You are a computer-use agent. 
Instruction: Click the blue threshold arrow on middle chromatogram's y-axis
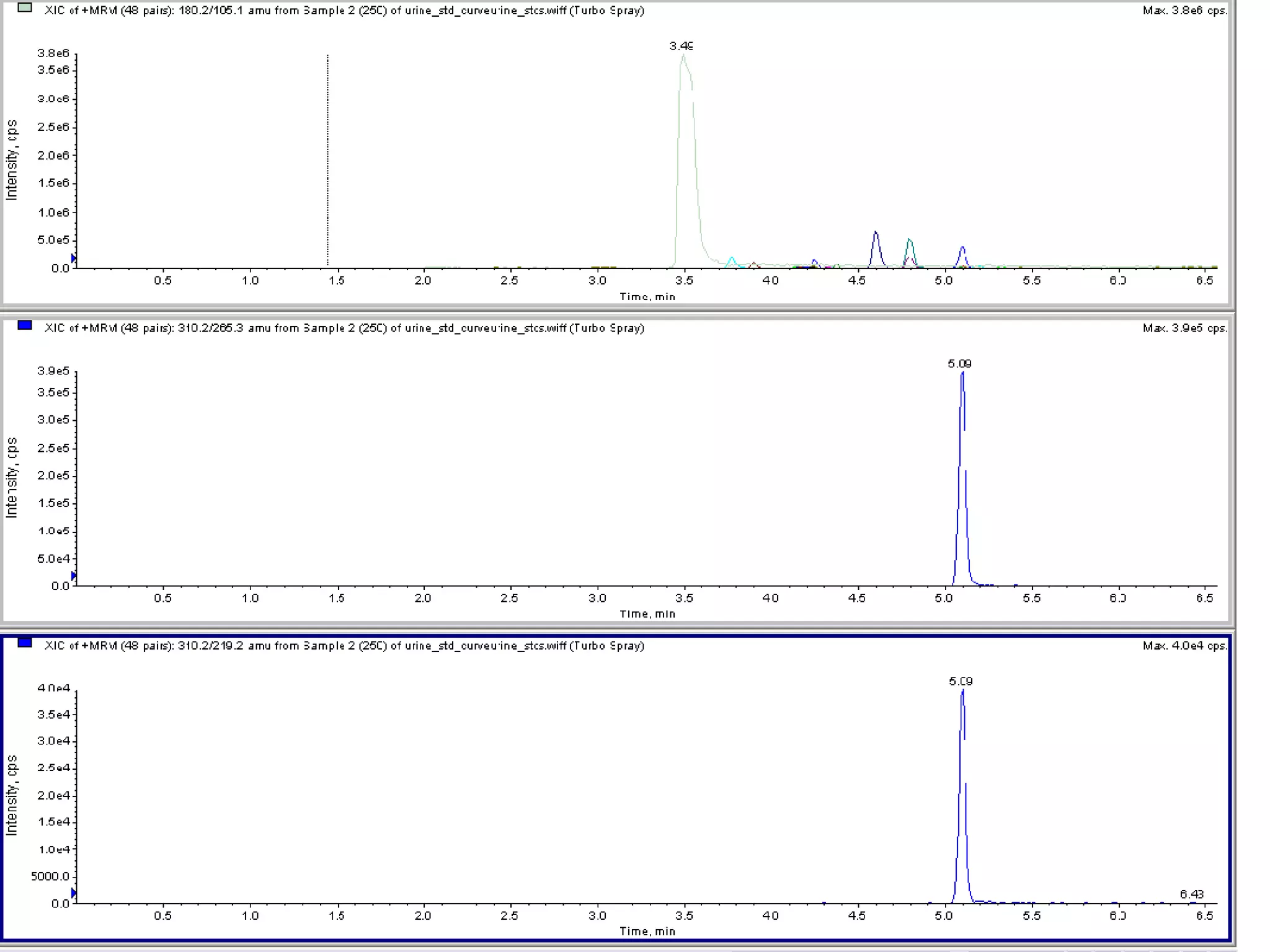coord(73,576)
